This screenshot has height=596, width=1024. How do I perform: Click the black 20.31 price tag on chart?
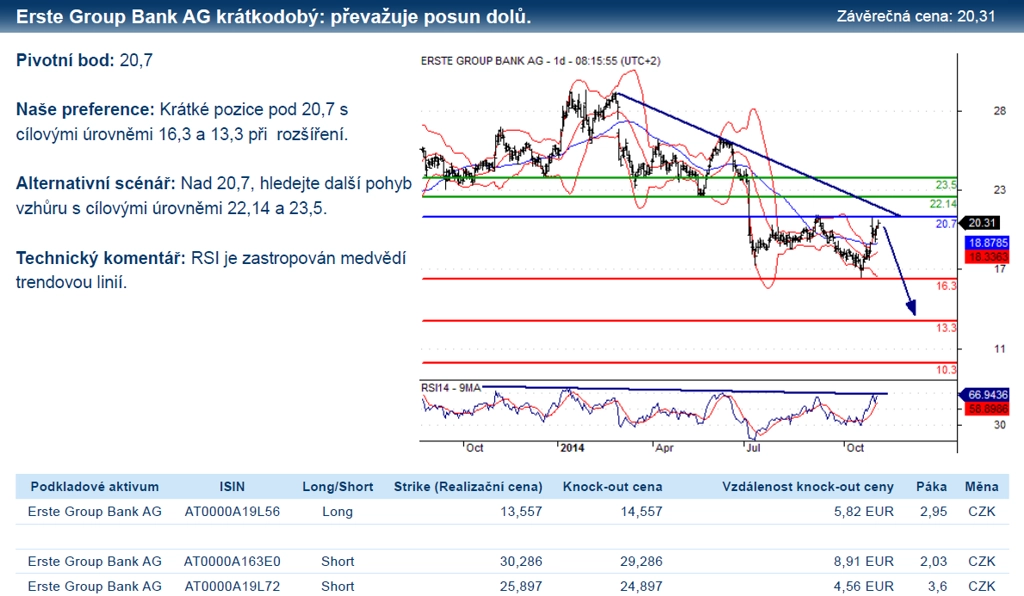click(x=983, y=223)
